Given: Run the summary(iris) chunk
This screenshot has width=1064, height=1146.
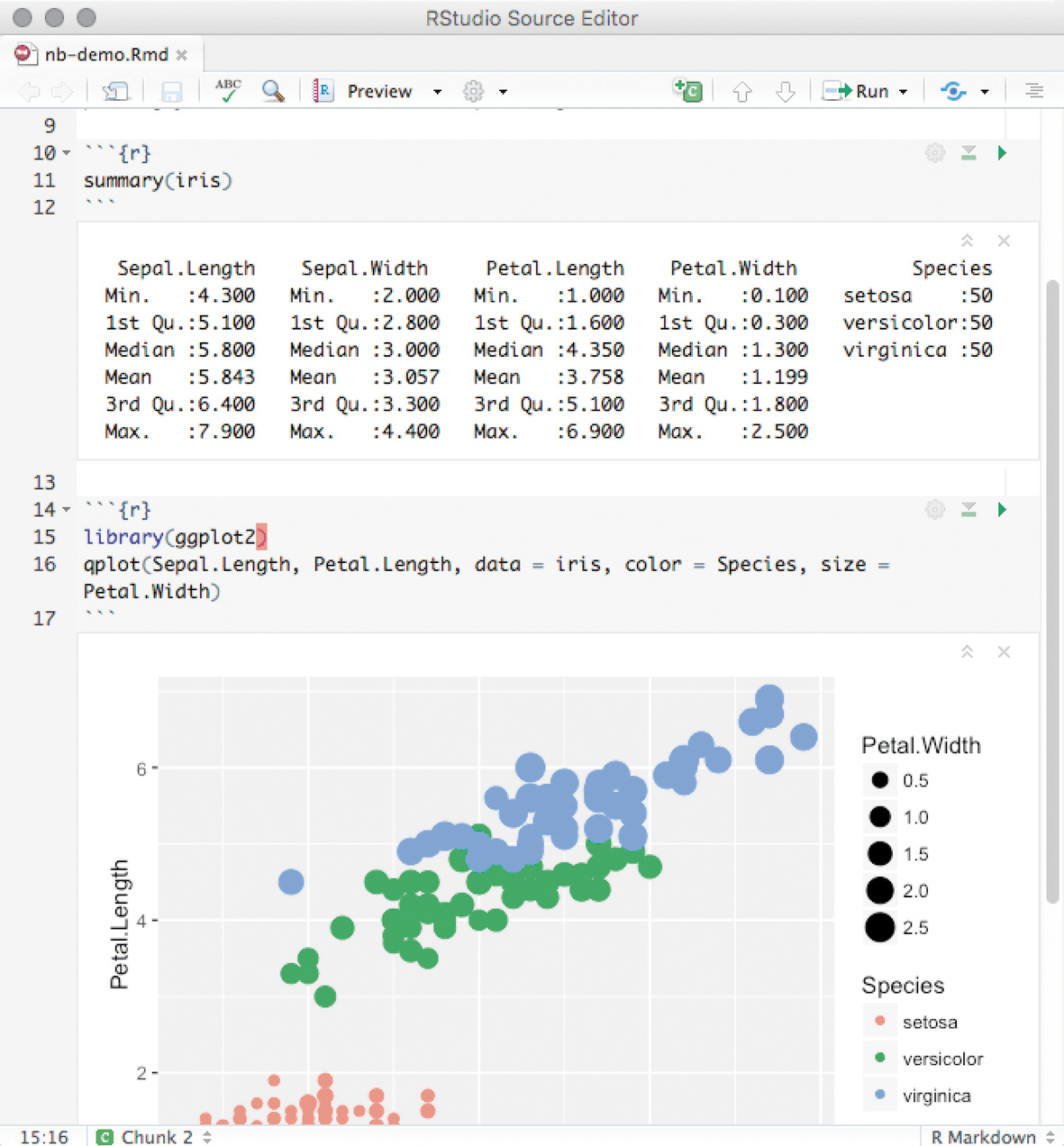Looking at the screenshot, I should point(1002,153).
